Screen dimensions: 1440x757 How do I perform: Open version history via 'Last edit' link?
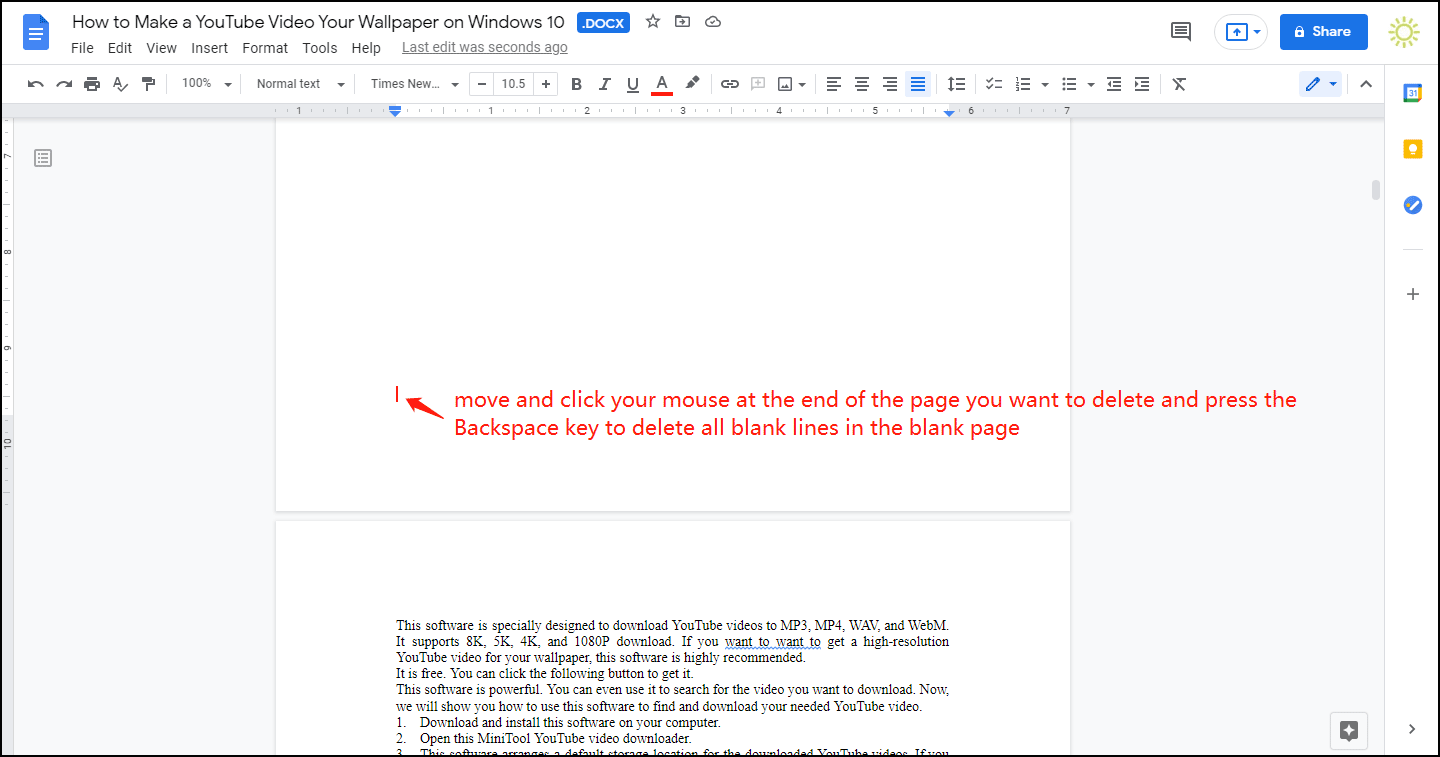(x=484, y=47)
